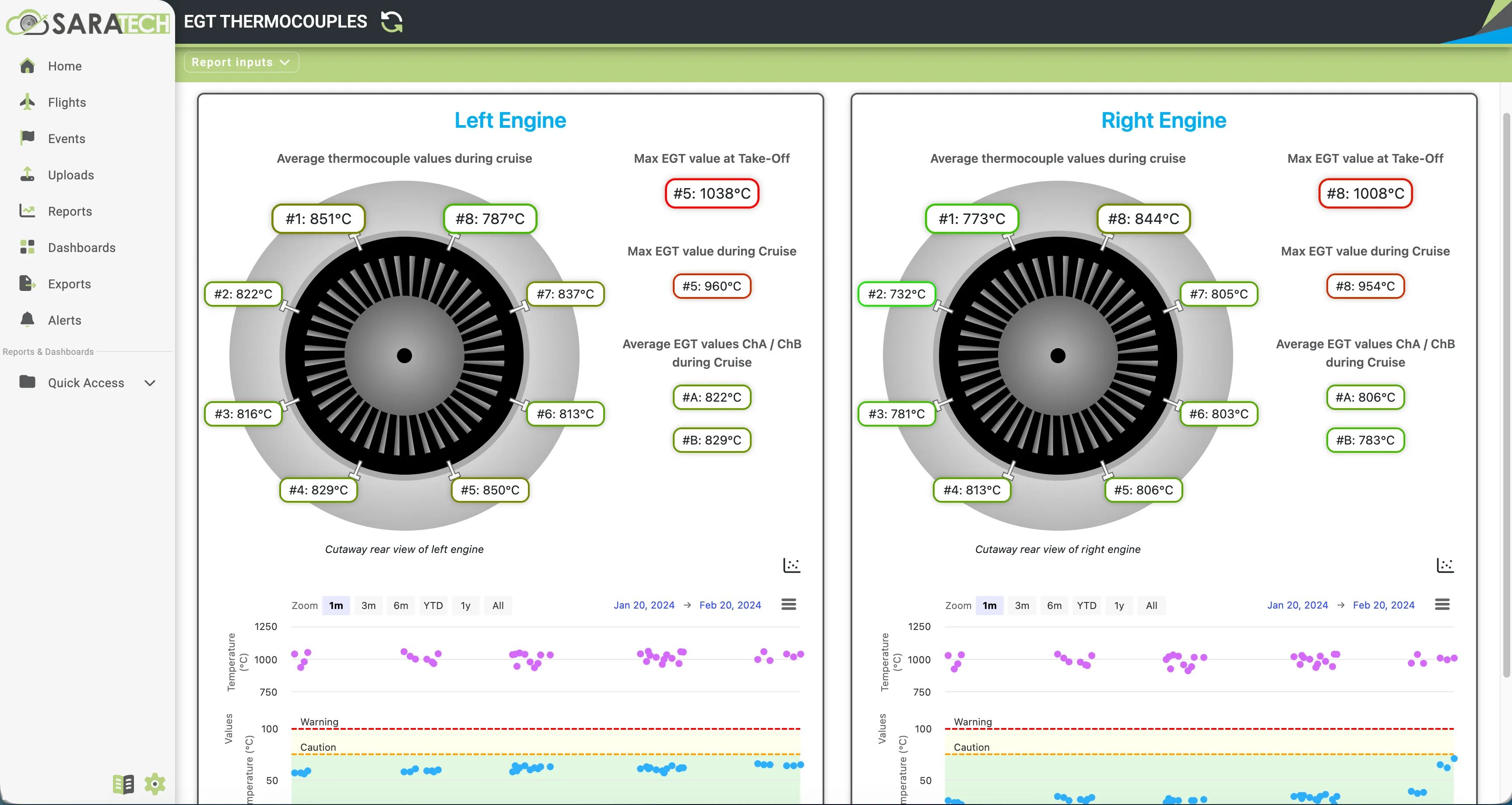Click left engine thermocouple #3: 816°C
Viewport: 1512px width, 805px height.
pos(243,413)
